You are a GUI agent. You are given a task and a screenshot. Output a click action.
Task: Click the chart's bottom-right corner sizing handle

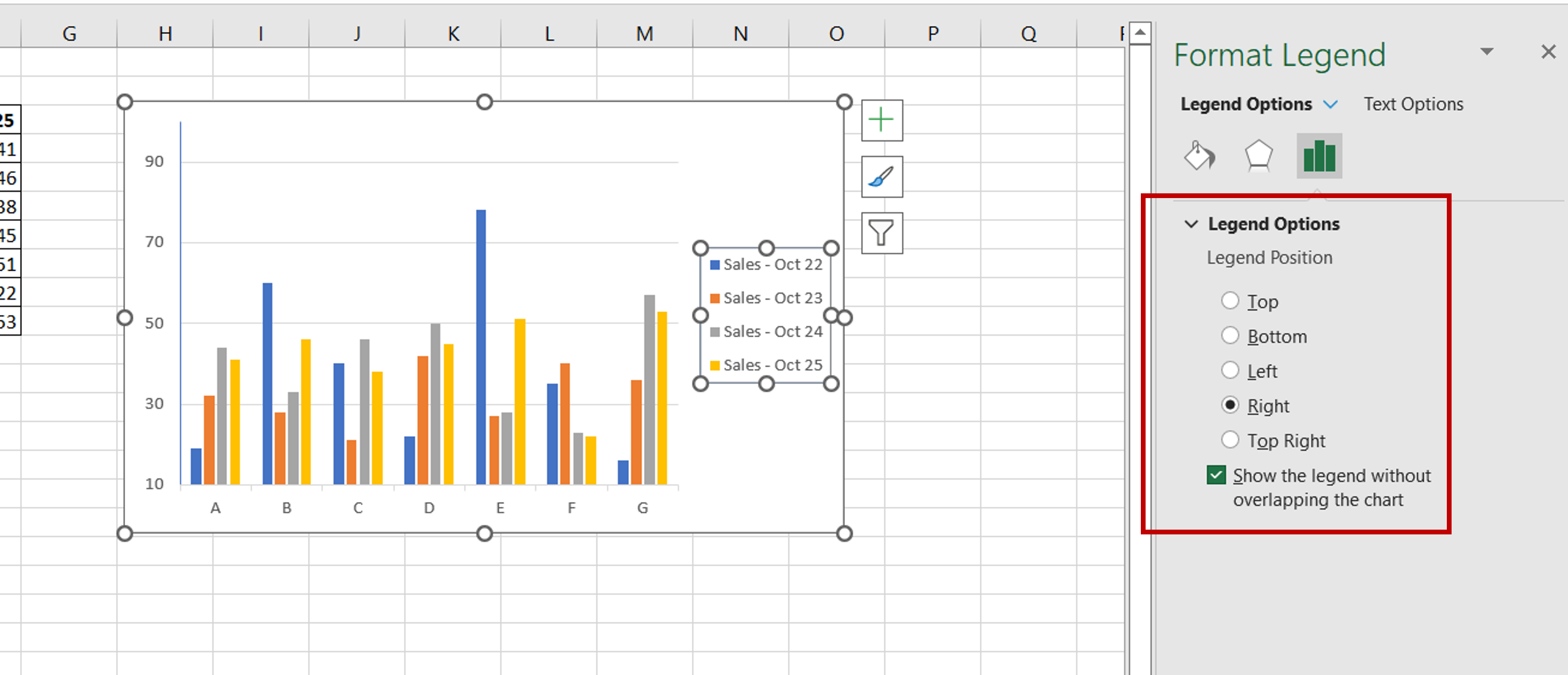844,534
